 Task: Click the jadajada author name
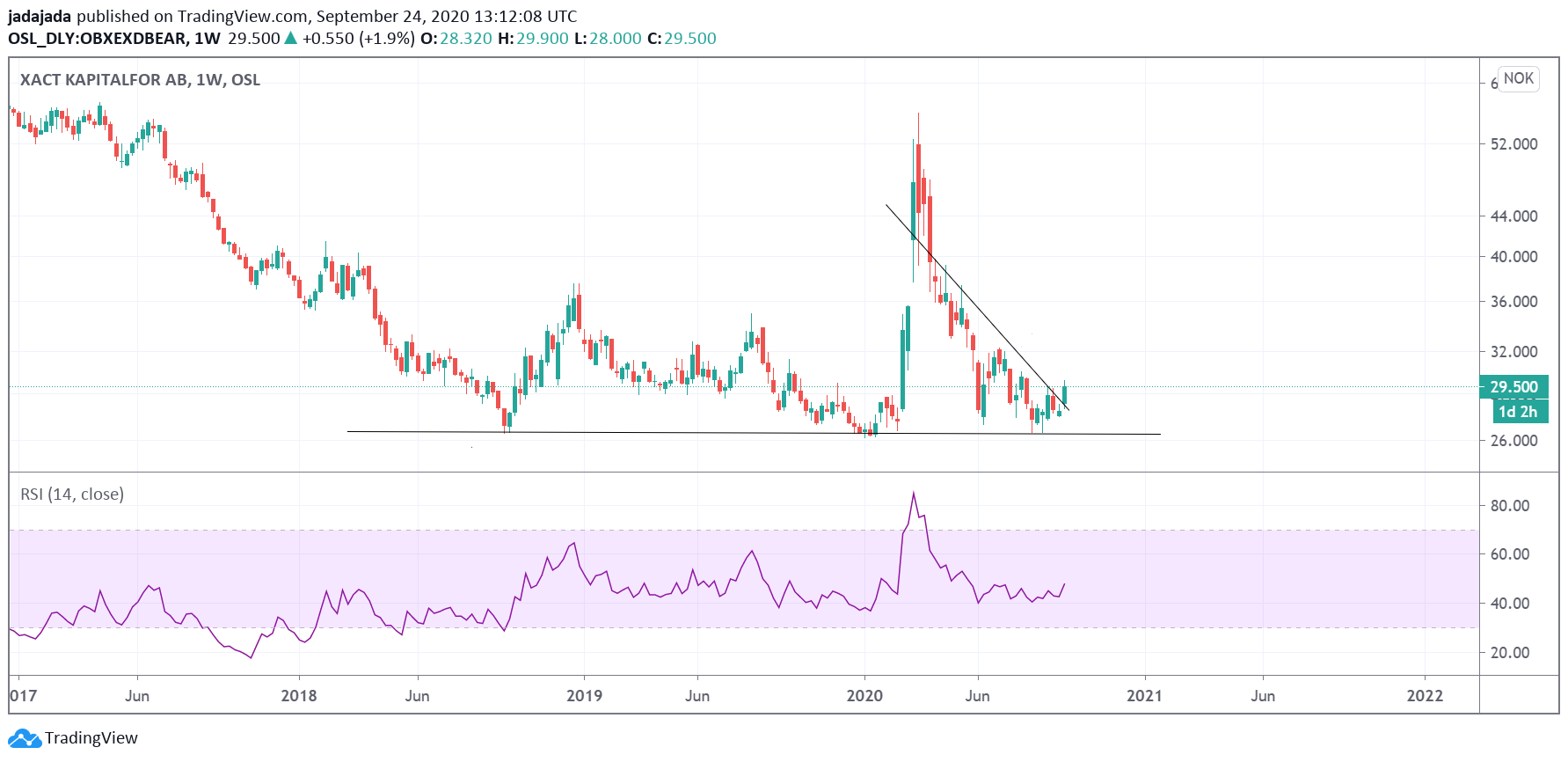(x=40, y=17)
